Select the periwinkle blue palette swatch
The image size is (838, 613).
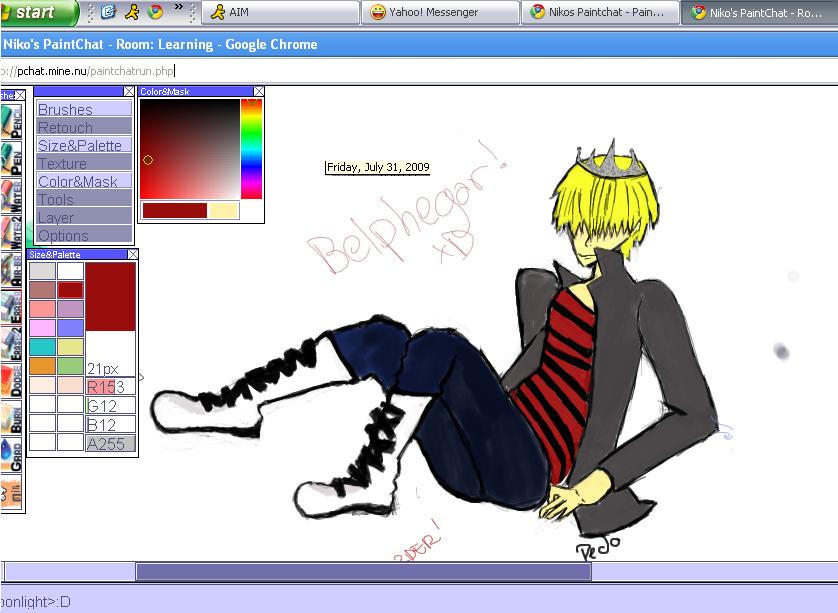[71, 328]
